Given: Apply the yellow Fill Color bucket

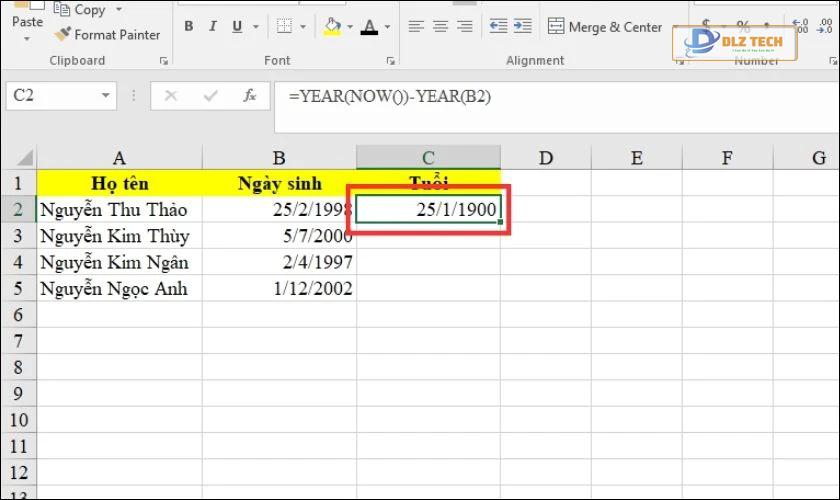Looking at the screenshot, I should 333,26.
